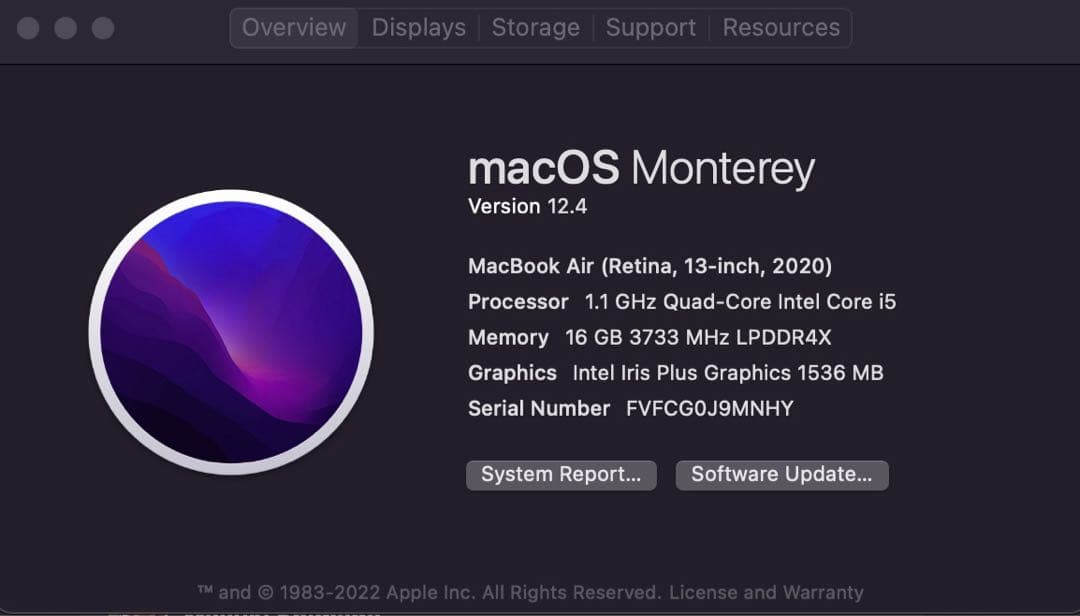1080x616 pixels.
Task: Click the Processor specification line
Action: pos(682,301)
